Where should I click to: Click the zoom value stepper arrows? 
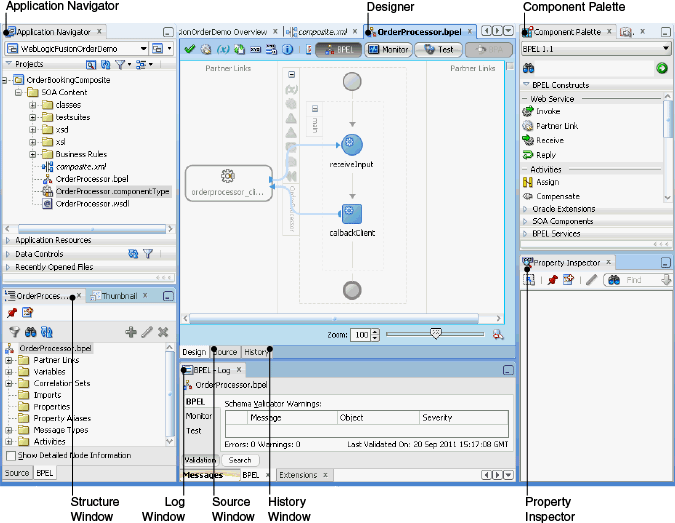[375, 335]
